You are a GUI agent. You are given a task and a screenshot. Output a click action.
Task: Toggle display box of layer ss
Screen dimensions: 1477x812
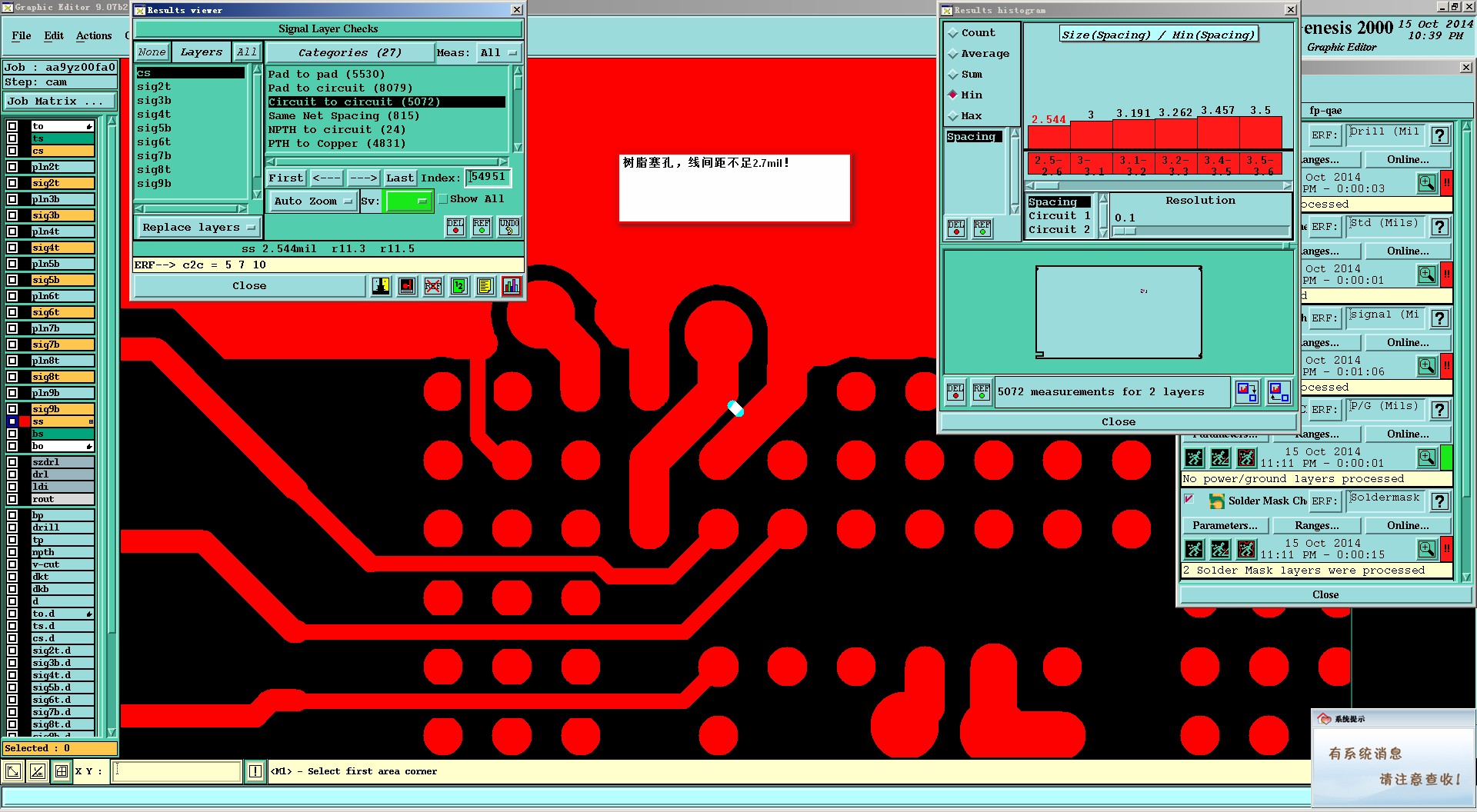tap(12, 421)
